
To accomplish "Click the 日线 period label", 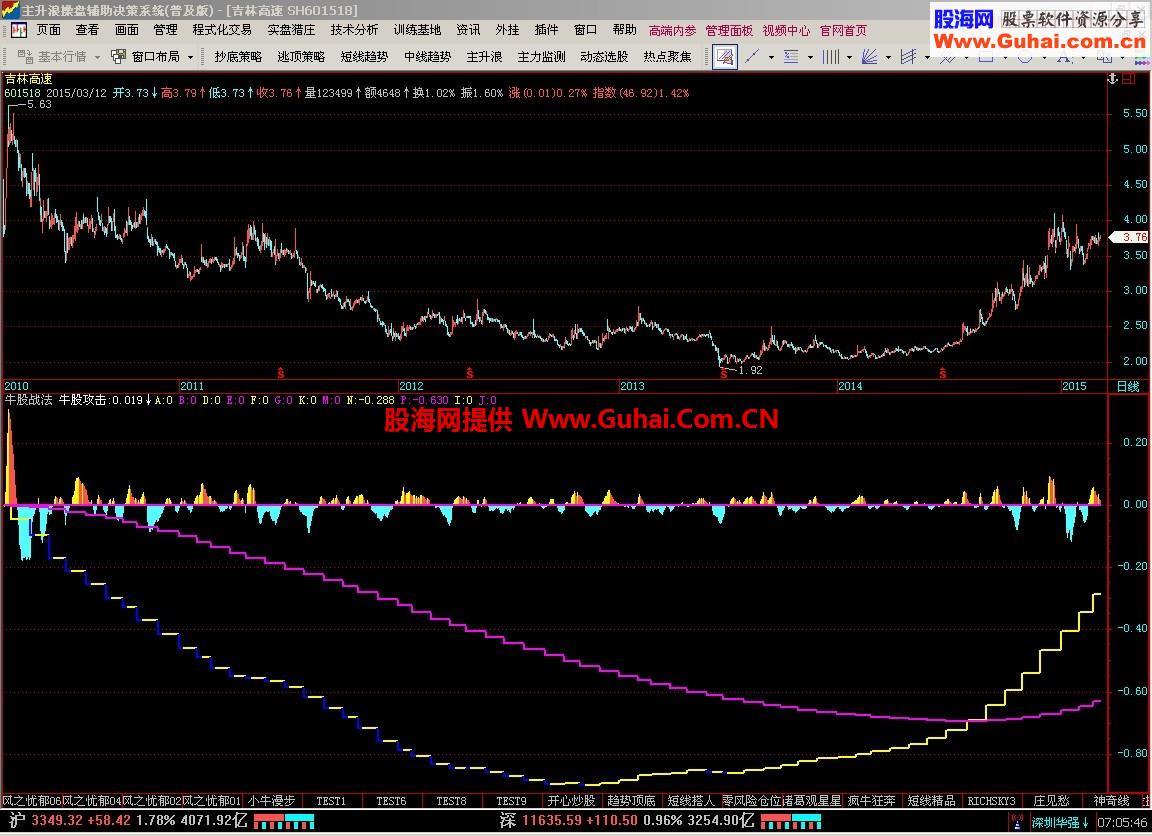I will [x=1127, y=386].
